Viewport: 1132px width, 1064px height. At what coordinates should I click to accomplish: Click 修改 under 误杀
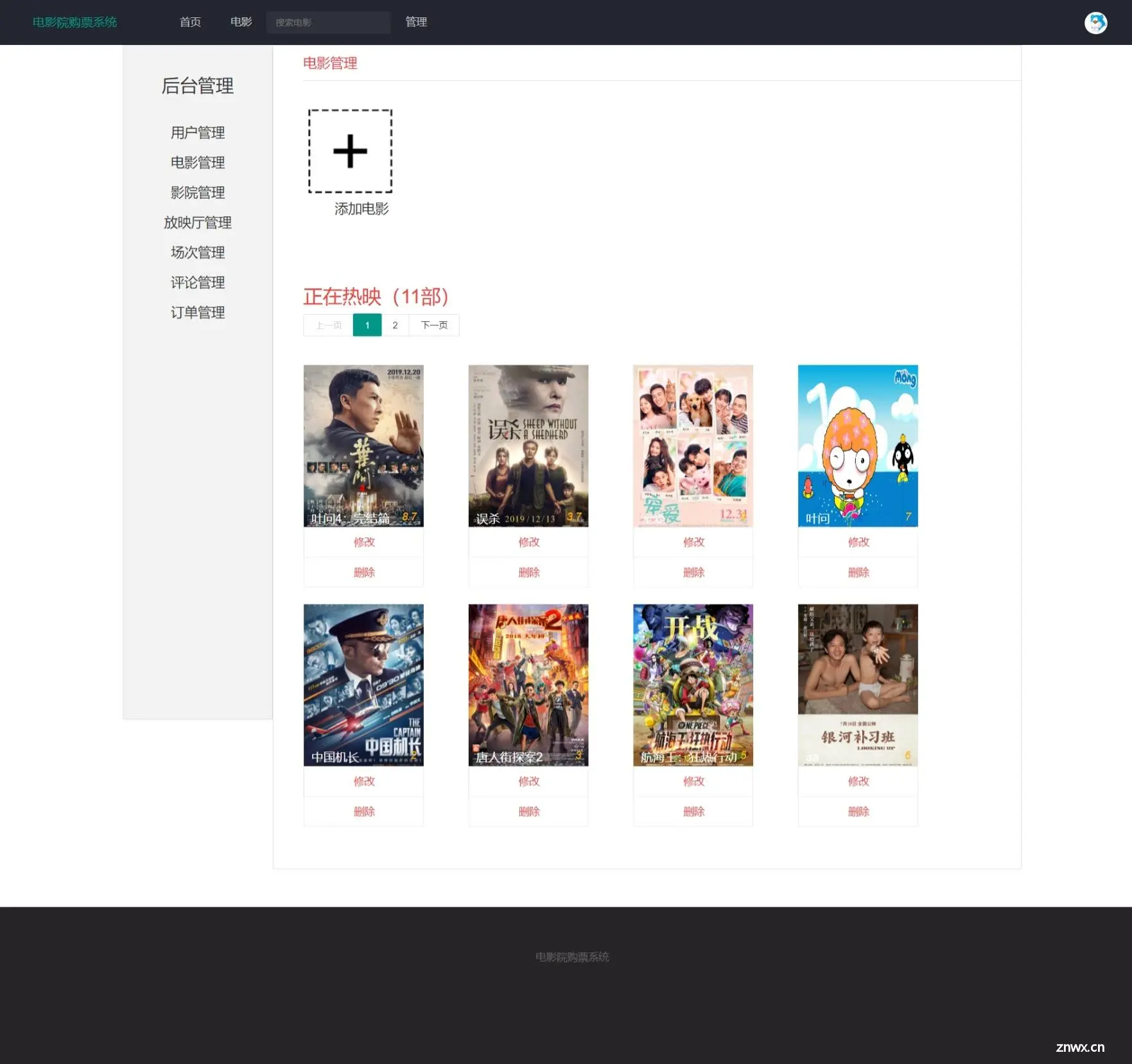tap(528, 542)
